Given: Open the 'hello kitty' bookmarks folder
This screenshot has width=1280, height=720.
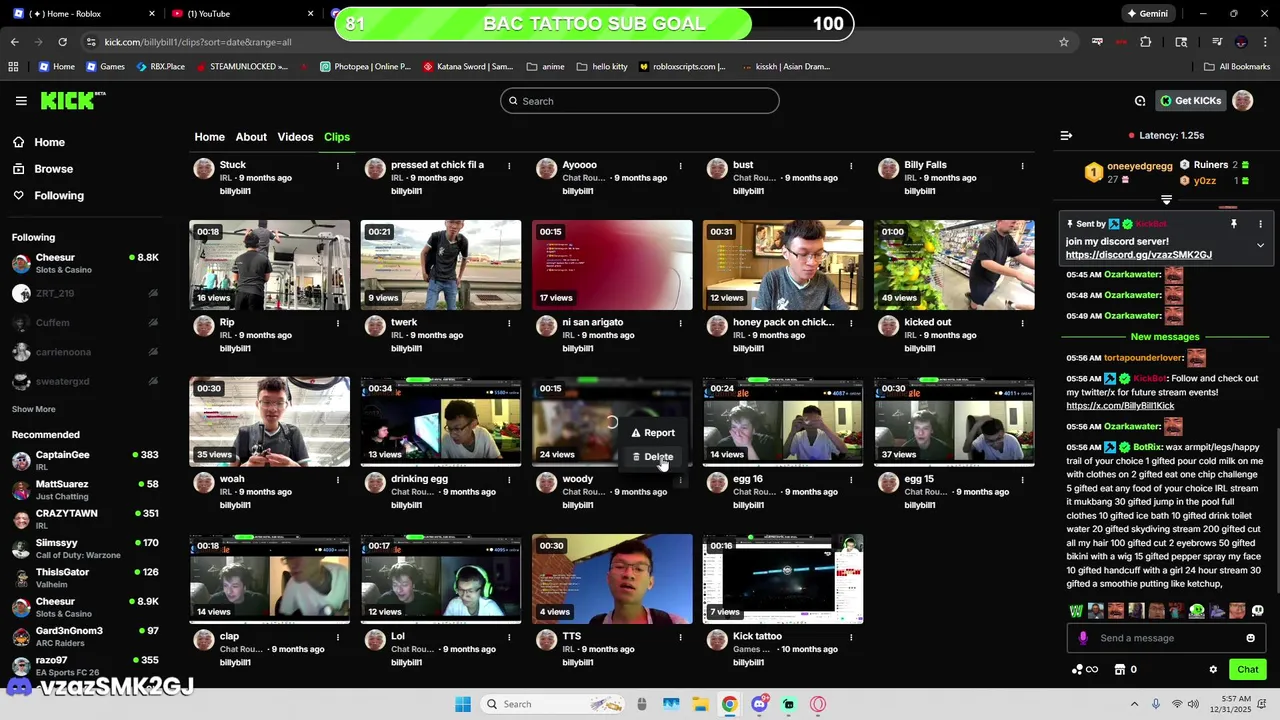Looking at the screenshot, I should click(x=602, y=67).
